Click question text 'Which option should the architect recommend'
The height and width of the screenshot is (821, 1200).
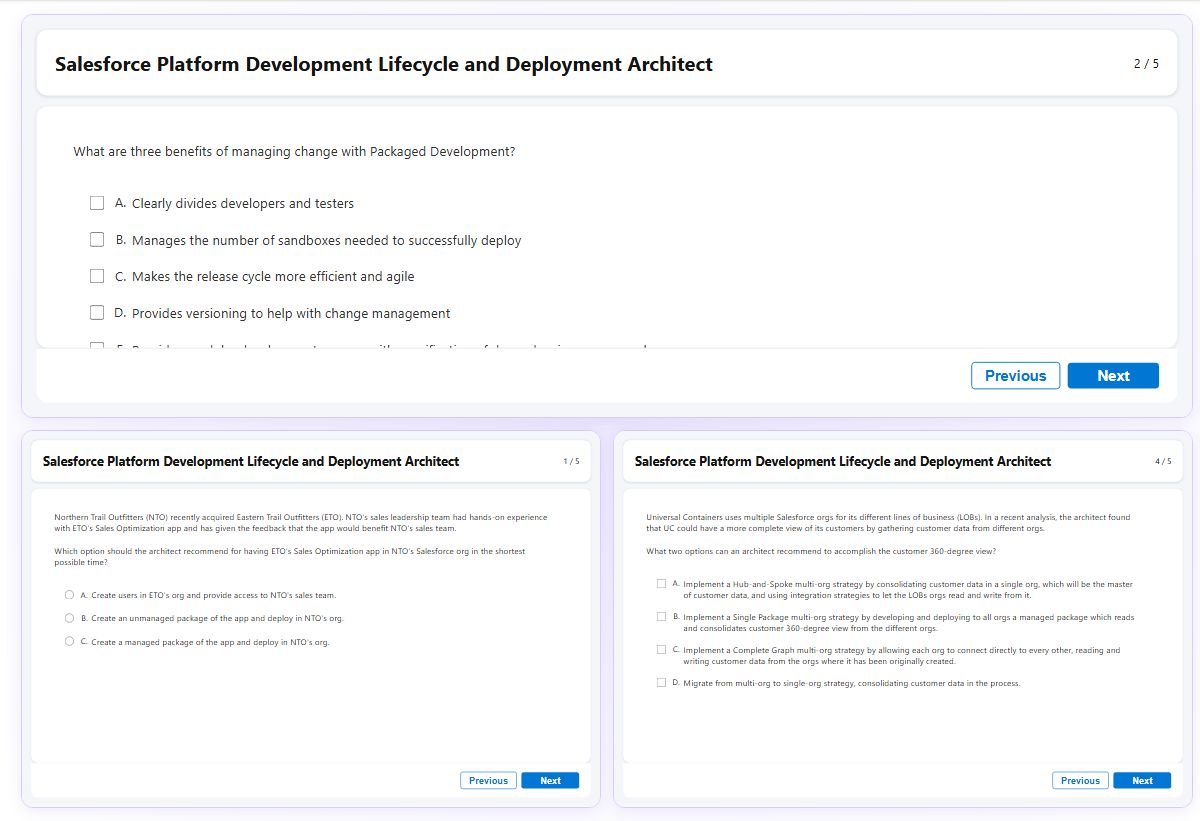point(289,557)
